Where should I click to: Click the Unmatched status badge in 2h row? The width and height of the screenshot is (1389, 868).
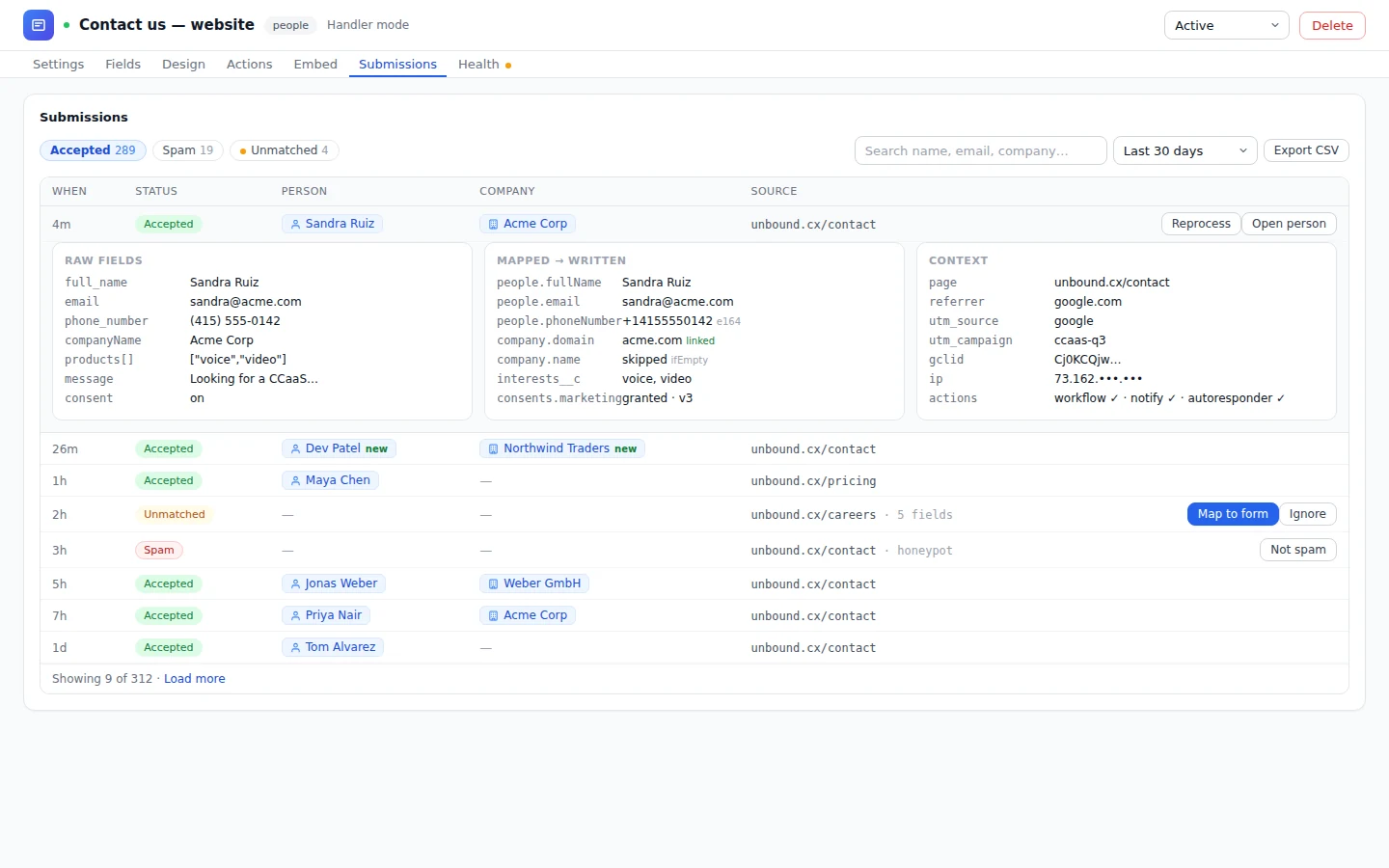[175, 515]
